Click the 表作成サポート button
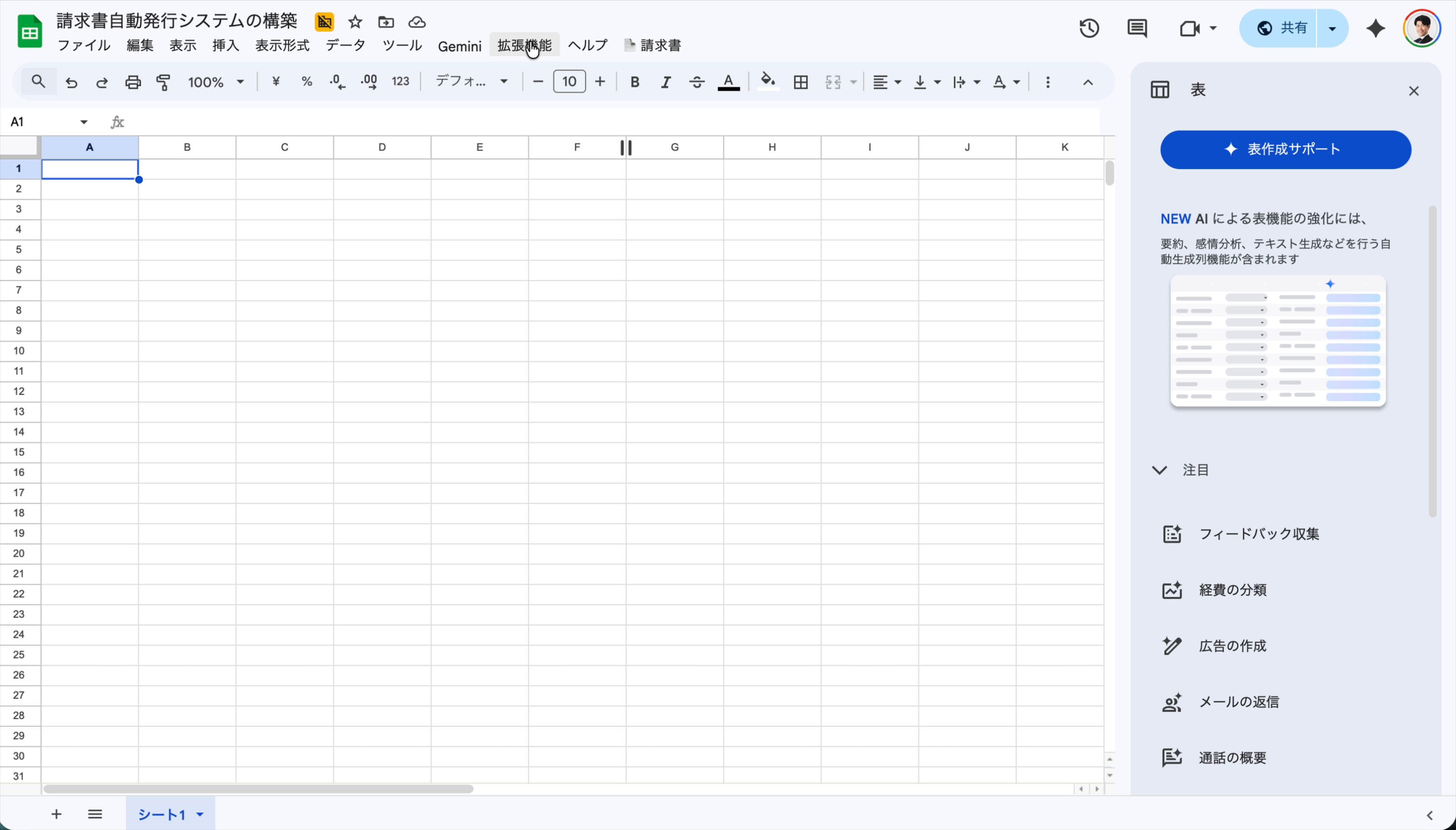1456x830 pixels. pyautogui.click(x=1286, y=150)
